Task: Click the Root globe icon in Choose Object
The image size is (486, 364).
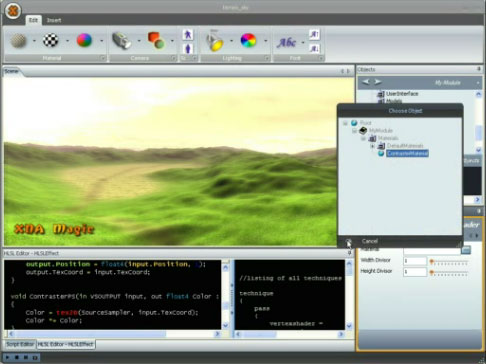Action: (354, 123)
